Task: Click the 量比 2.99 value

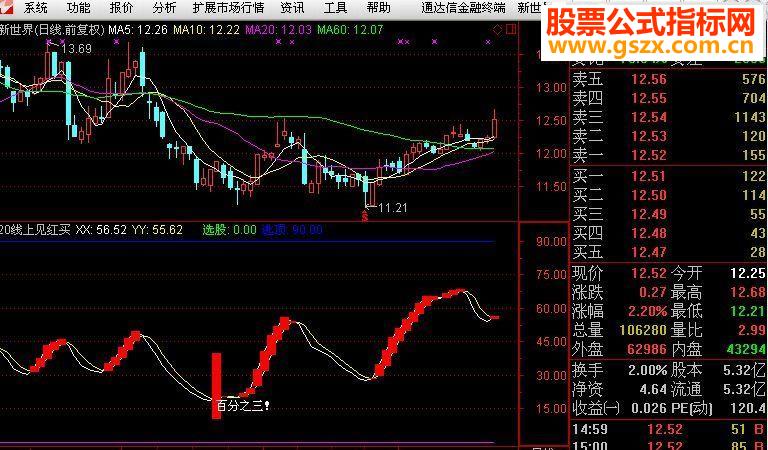Action: pos(751,330)
